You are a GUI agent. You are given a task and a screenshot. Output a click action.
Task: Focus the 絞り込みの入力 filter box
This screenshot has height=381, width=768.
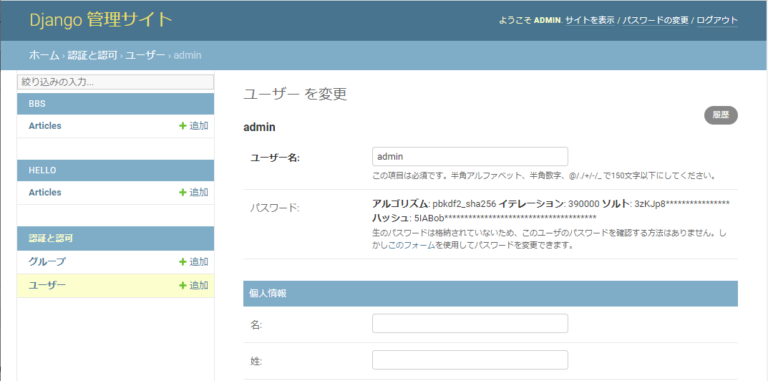116,82
